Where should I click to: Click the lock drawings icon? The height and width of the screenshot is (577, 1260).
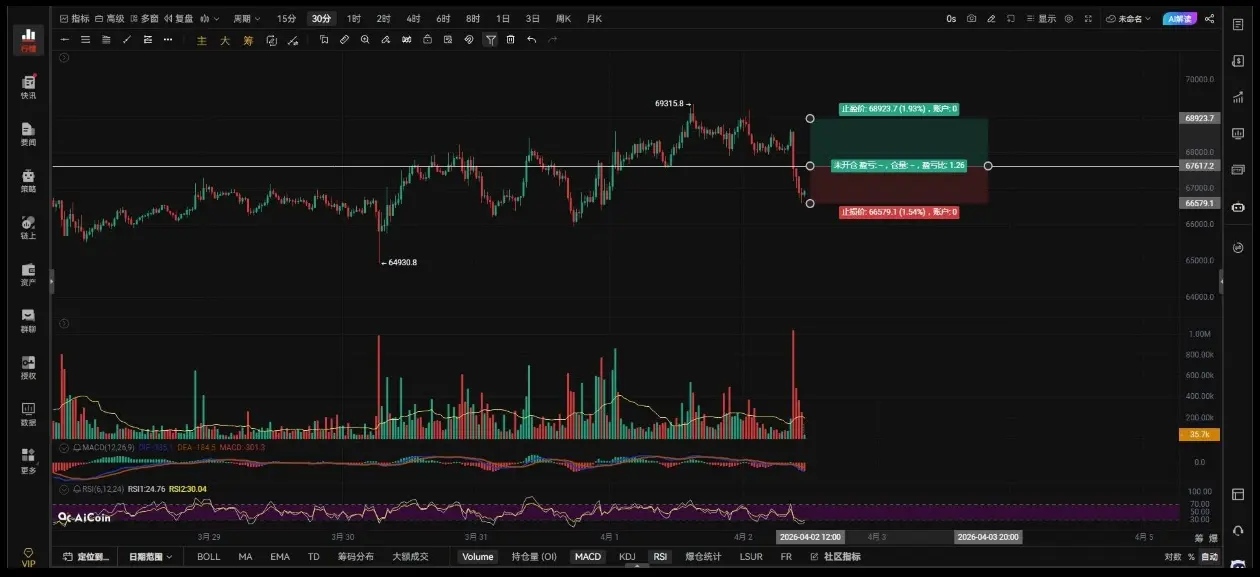pos(427,39)
